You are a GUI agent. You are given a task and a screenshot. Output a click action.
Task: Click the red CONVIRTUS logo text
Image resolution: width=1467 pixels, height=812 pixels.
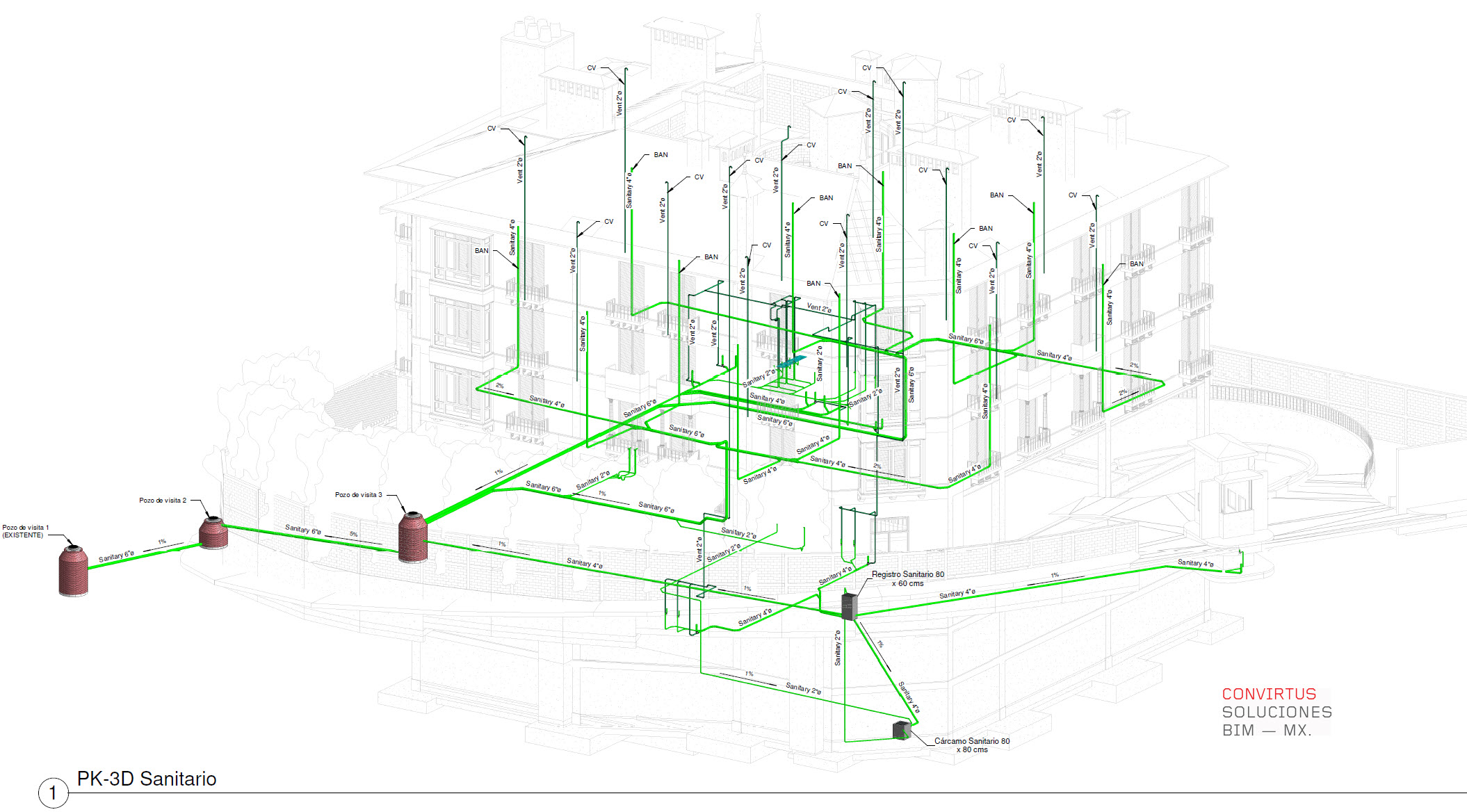pyautogui.click(x=1269, y=694)
